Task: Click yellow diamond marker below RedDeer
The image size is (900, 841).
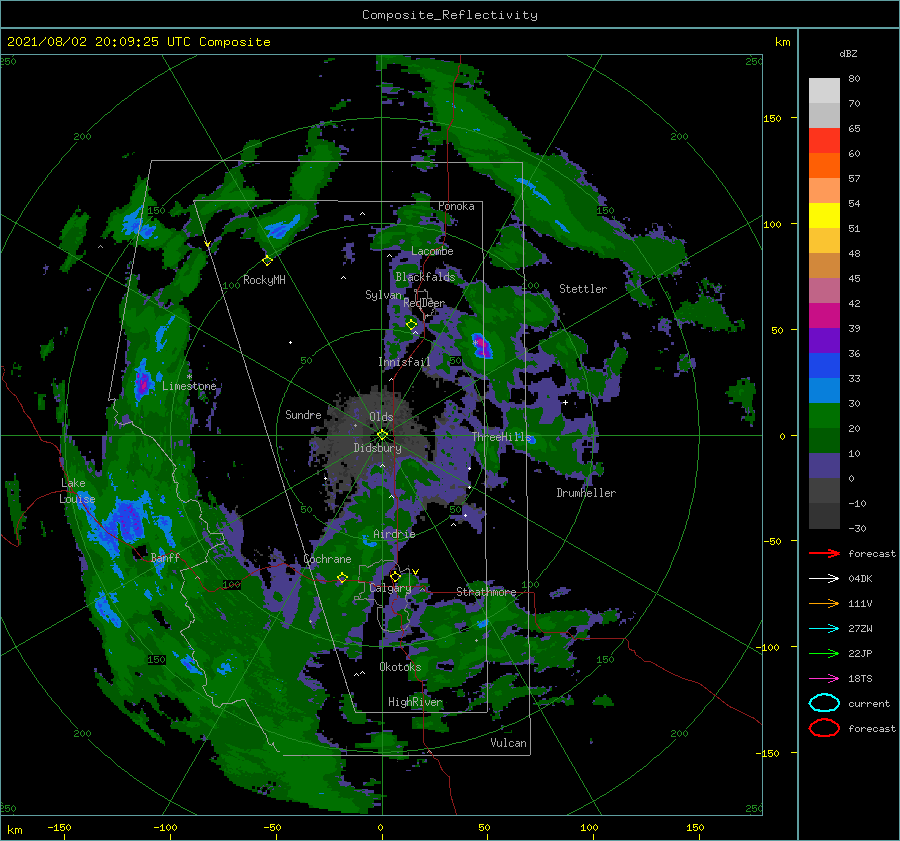Action: coord(411,325)
